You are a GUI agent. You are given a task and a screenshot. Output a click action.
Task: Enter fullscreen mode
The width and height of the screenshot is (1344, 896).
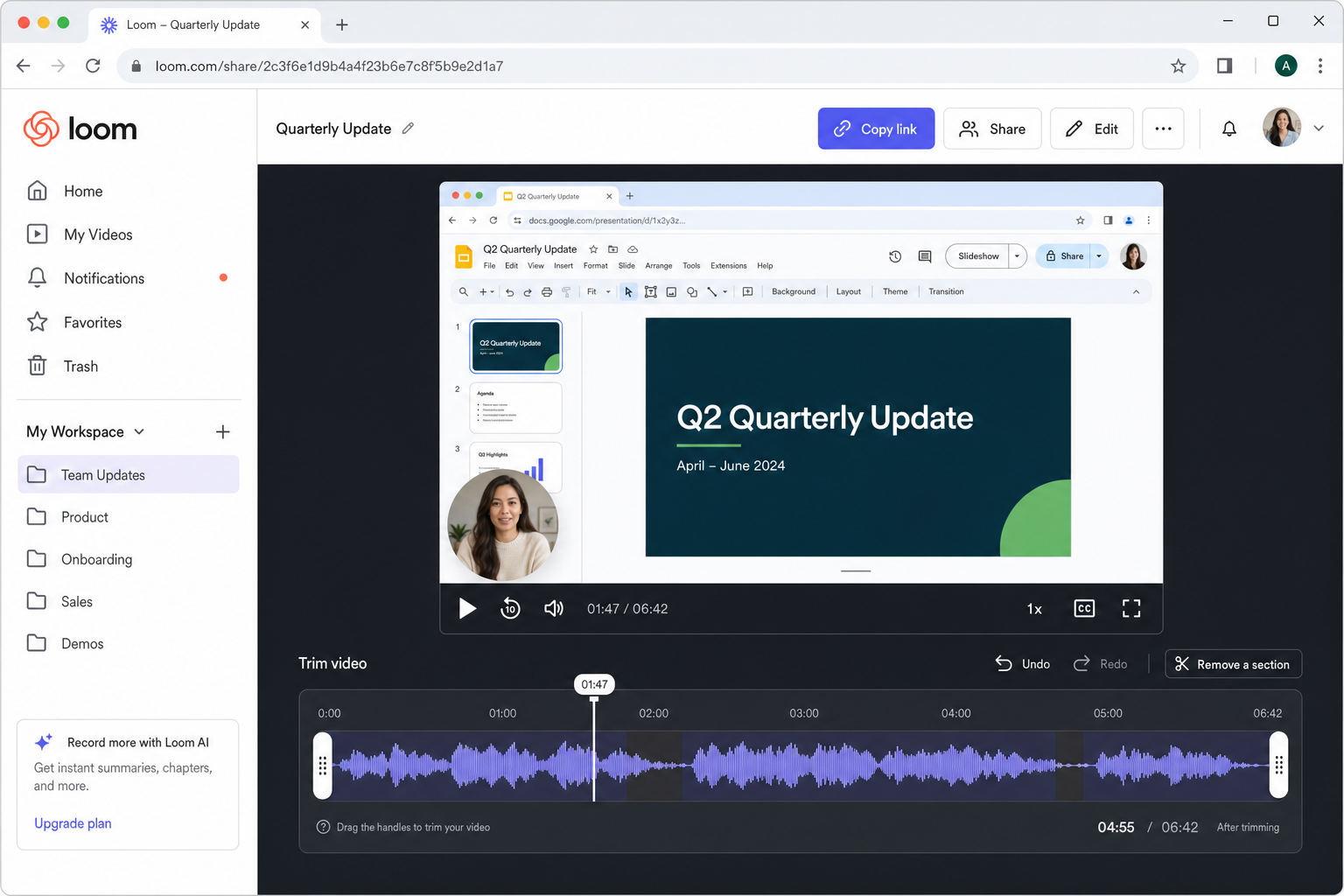(1131, 608)
